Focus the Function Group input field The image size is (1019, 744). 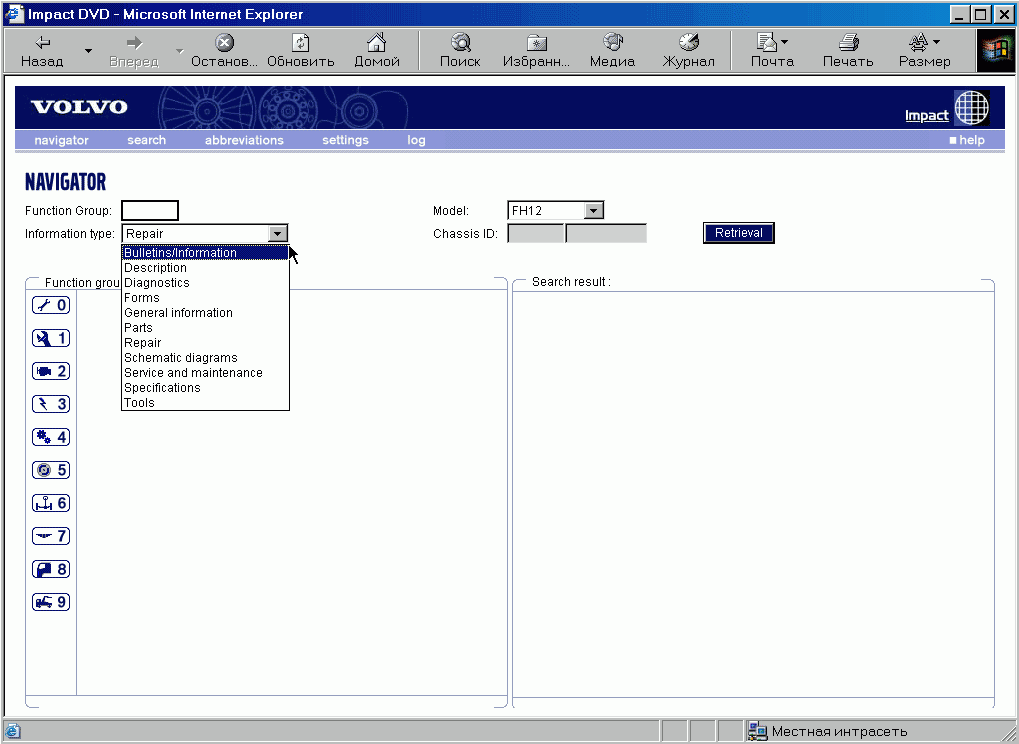tap(150, 211)
